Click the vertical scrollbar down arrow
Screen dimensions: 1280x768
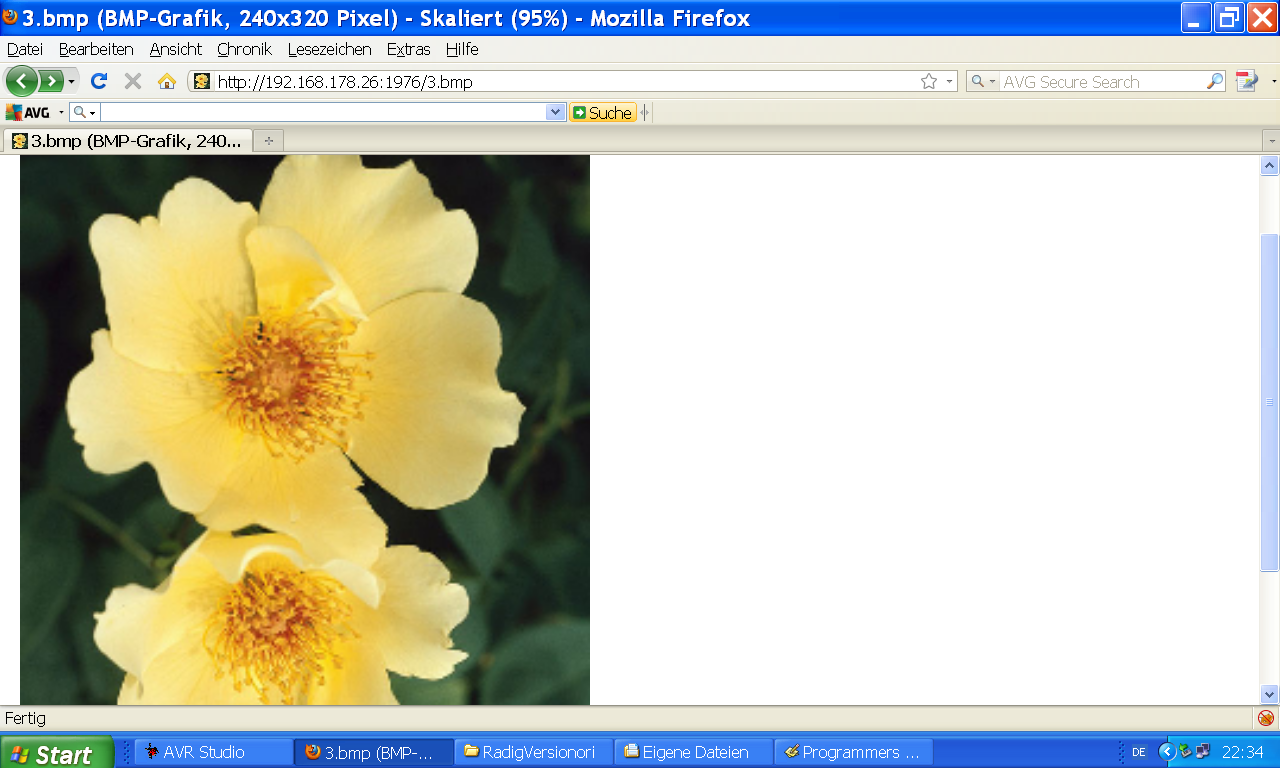pyautogui.click(x=1270, y=694)
